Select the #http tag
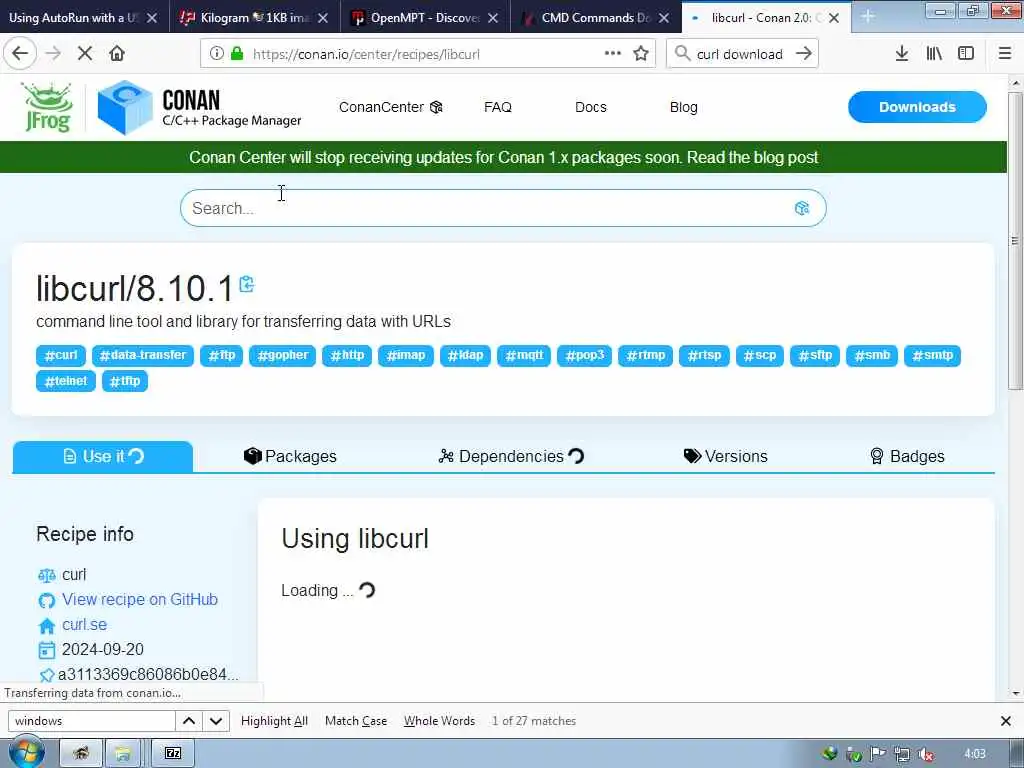Image resolution: width=1024 pixels, height=768 pixels. click(347, 355)
